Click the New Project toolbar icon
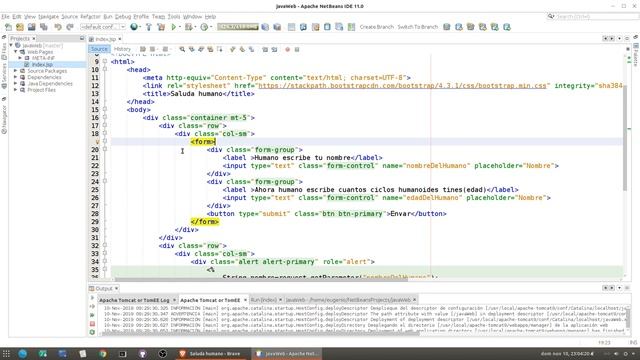 pos(20,27)
